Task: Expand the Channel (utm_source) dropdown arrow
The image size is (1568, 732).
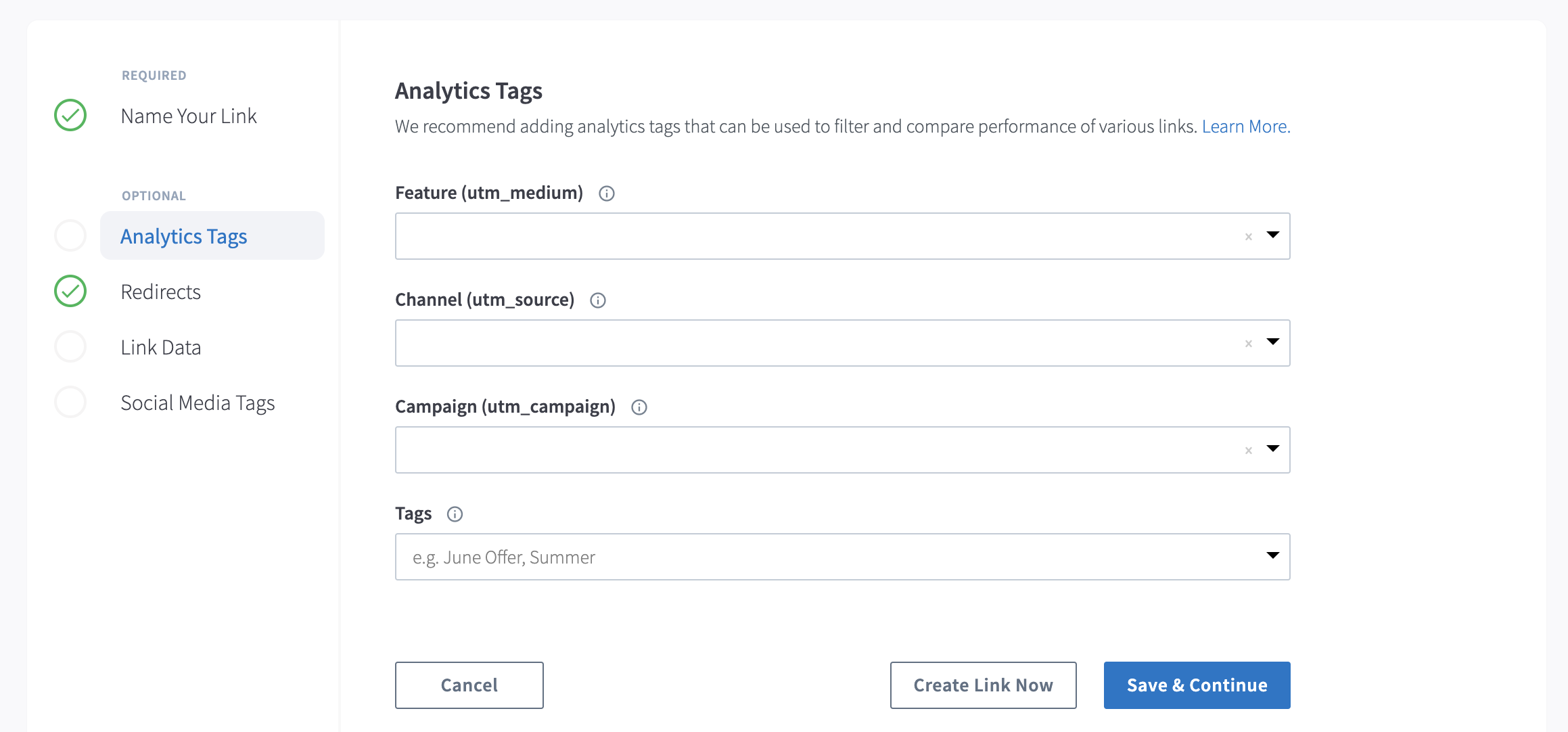Action: [1273, 342]
